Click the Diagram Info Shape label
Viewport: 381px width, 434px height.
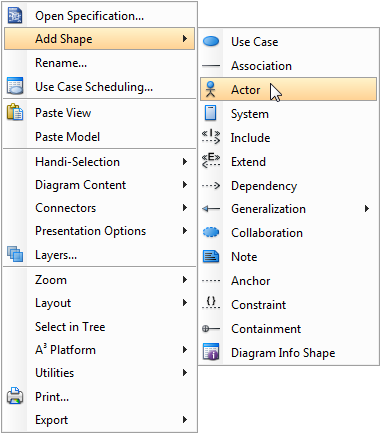[283, 353]
